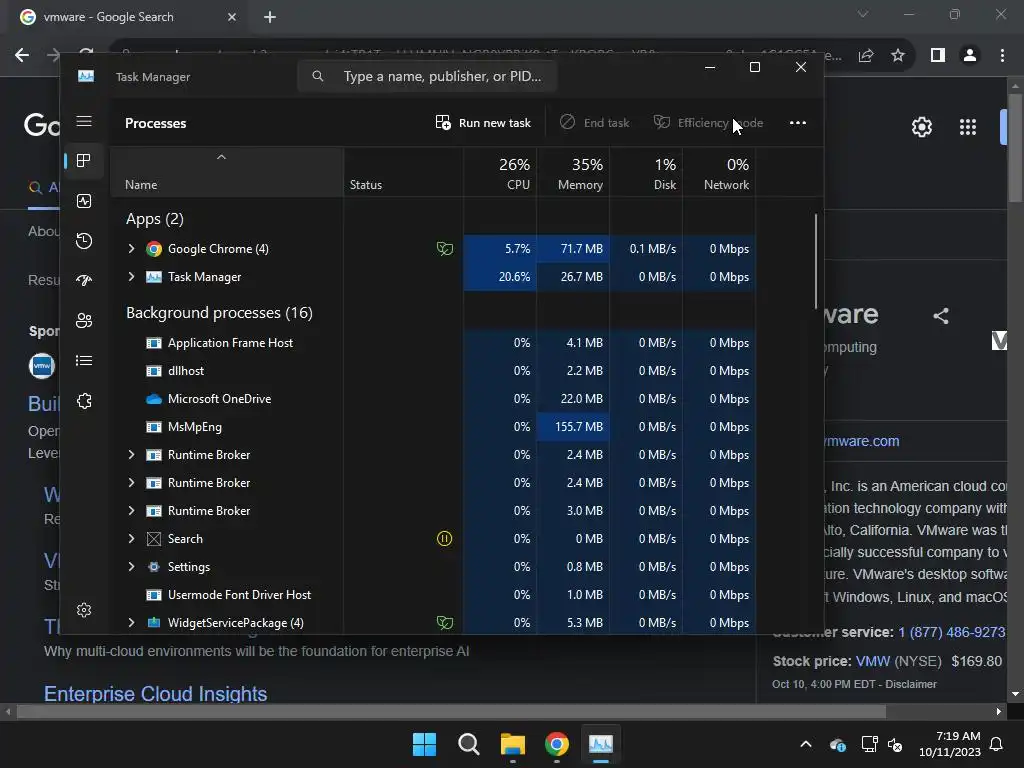
Task: Click efficiency leaf icon on WidgetServicePackage row
Action: [x=445, y=622]
